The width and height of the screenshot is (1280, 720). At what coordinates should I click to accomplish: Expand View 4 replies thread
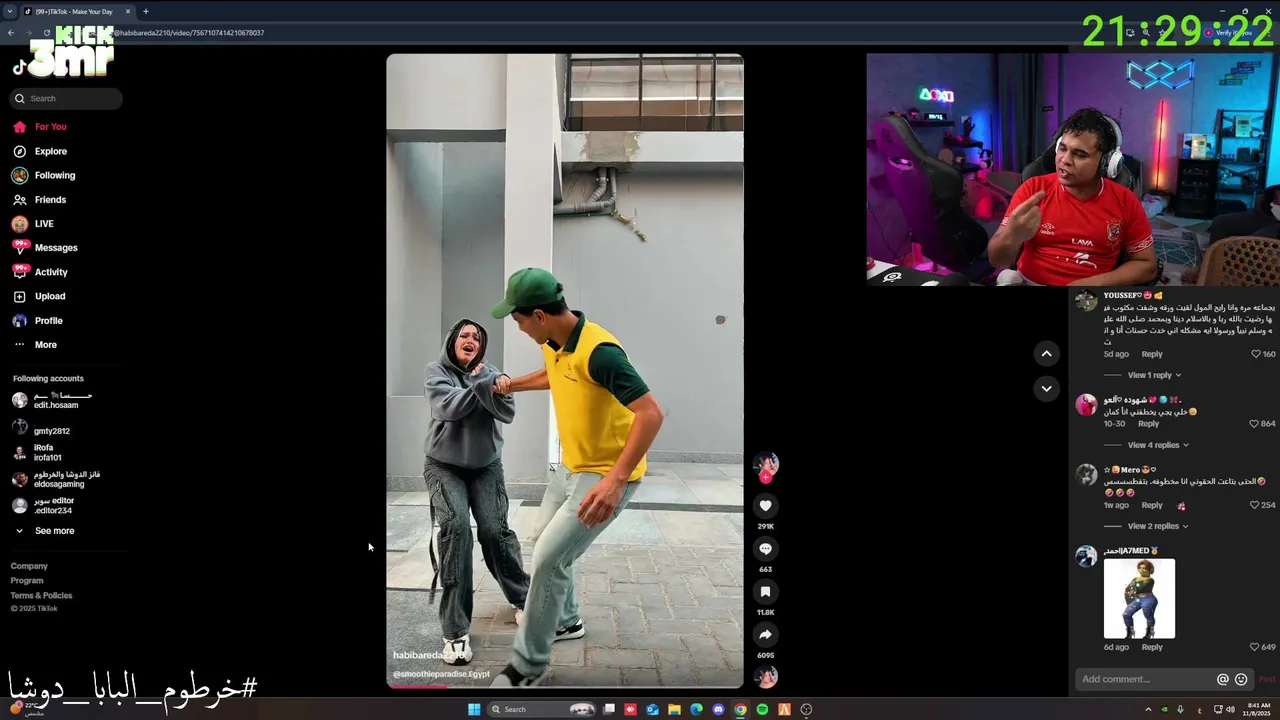point(1158,445)
